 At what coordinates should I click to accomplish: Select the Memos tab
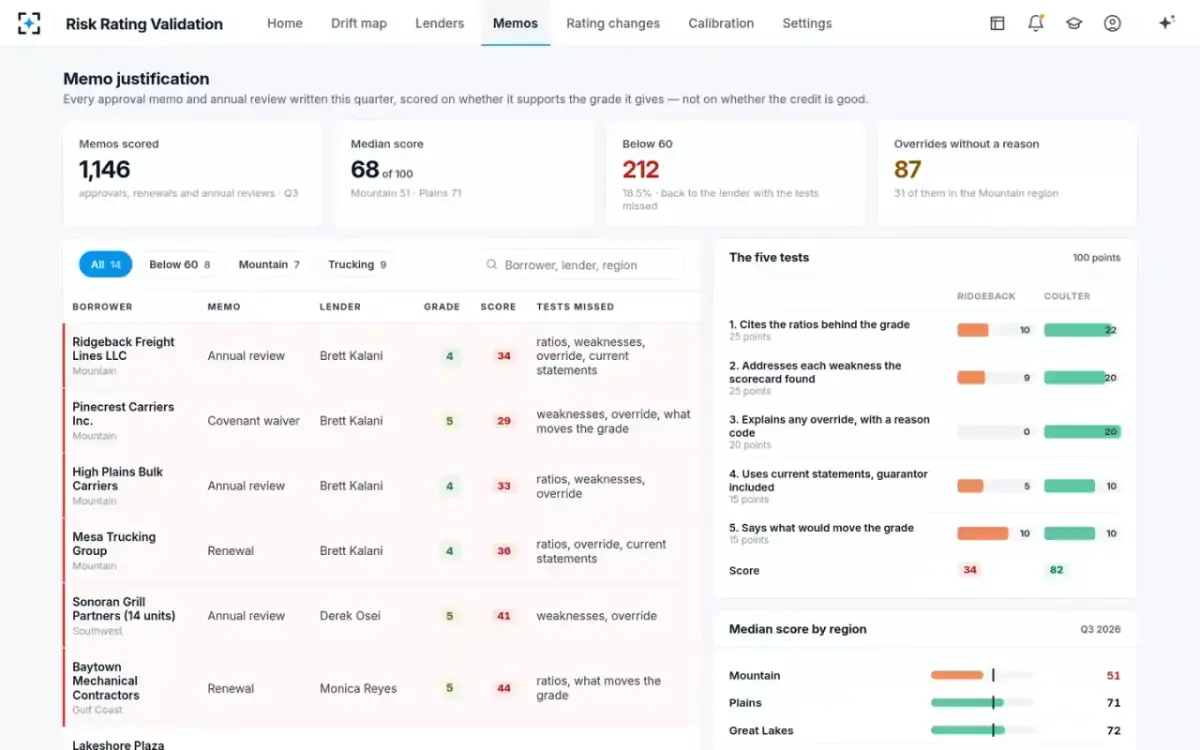click(515, 23)
